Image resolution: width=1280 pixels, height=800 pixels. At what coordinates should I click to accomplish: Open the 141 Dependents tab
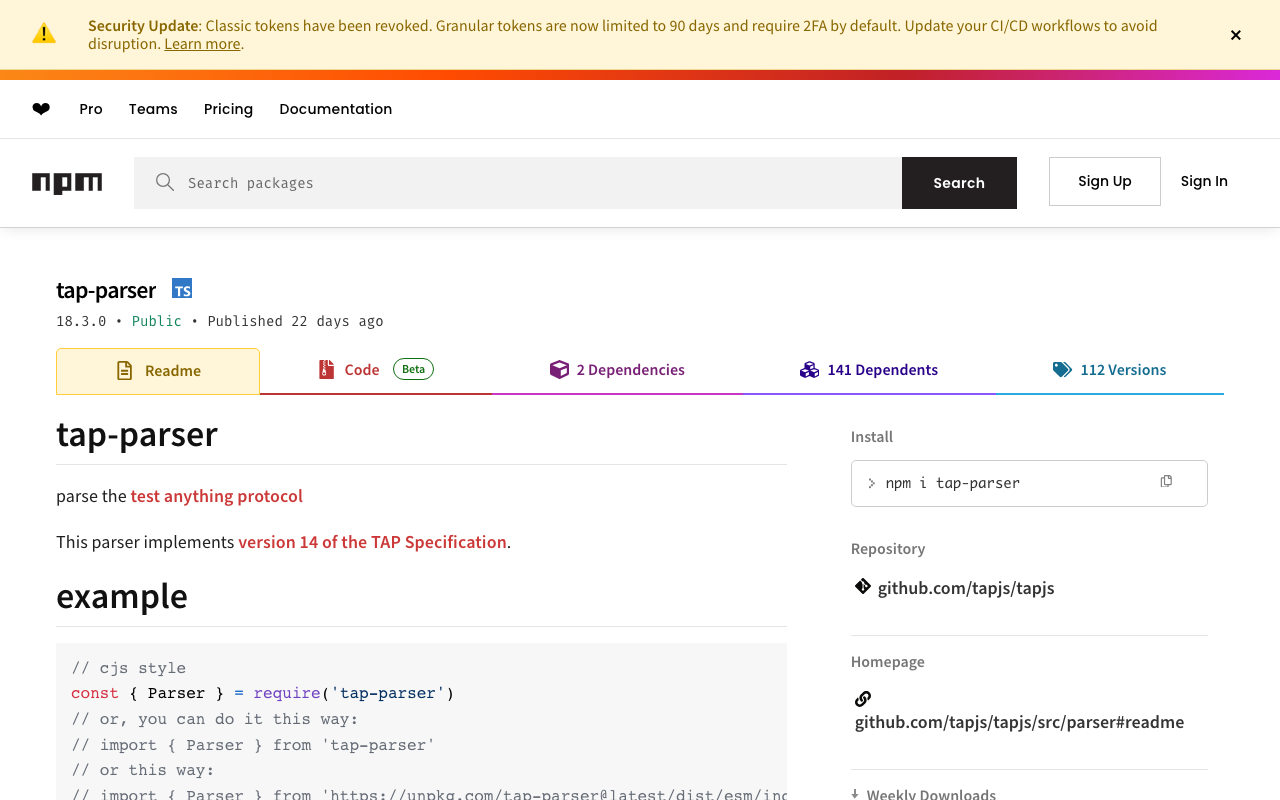point(869,370)
